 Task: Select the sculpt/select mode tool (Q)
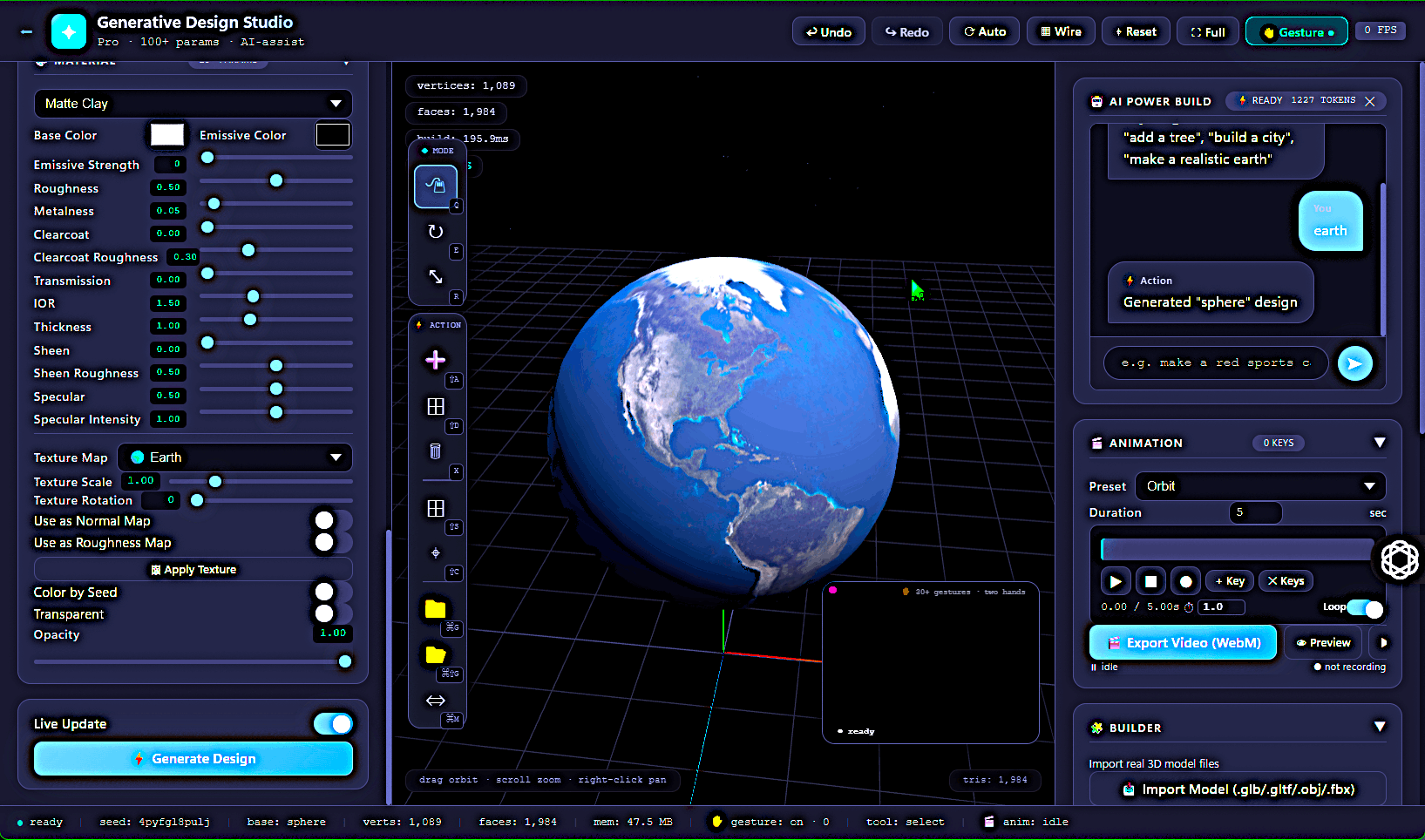click(436, 186)
